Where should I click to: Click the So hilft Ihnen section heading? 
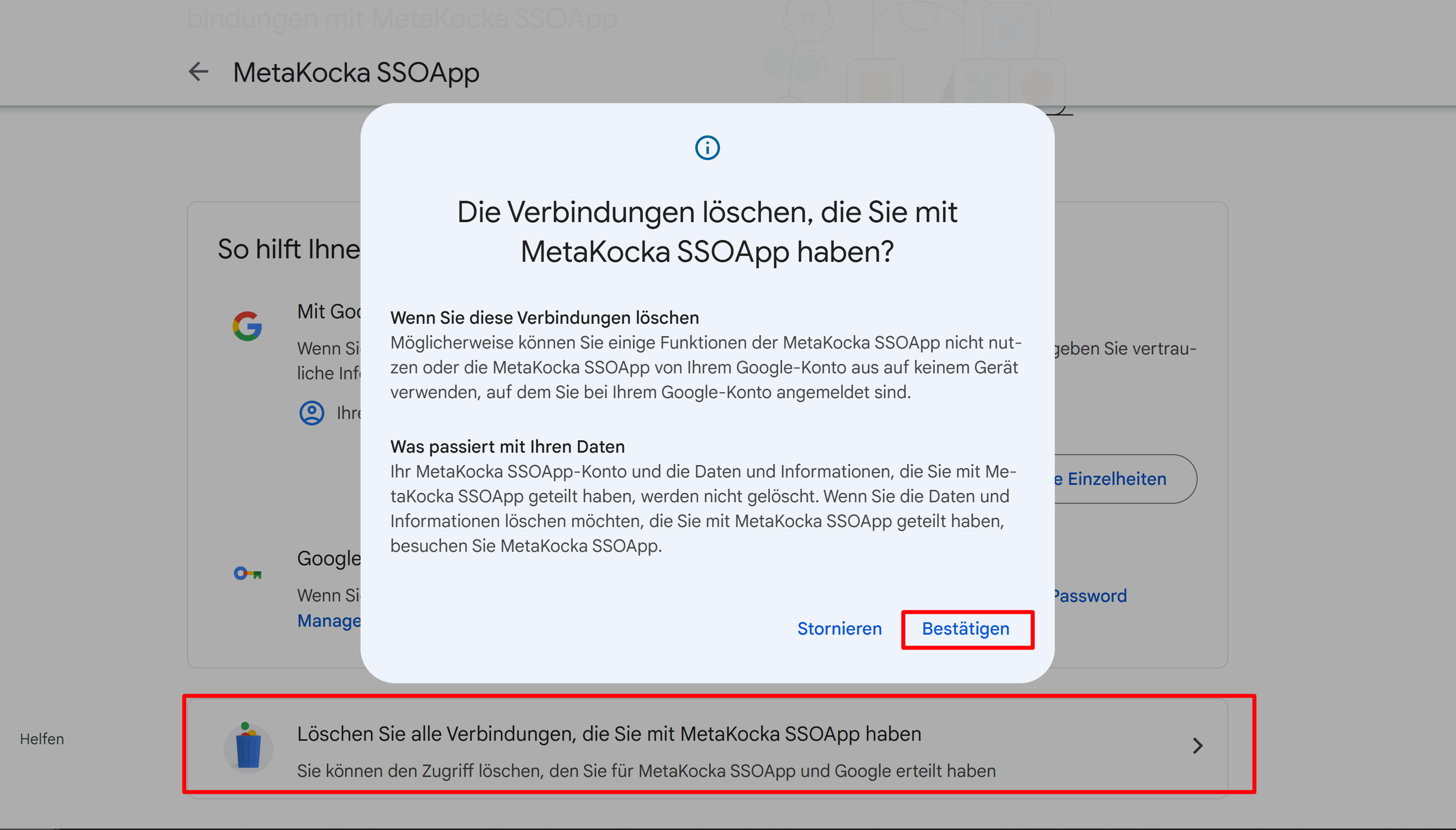289,249
